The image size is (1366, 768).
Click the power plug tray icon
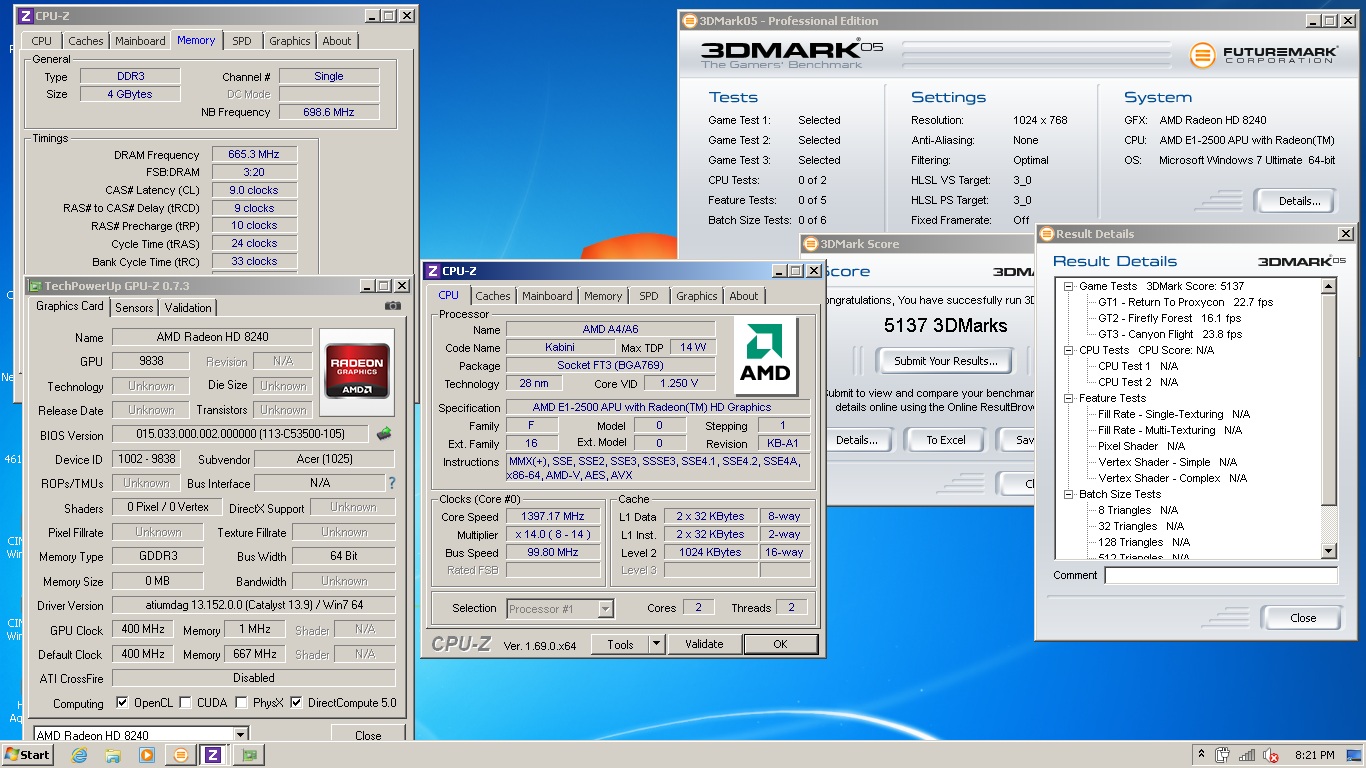point(1221,755)
